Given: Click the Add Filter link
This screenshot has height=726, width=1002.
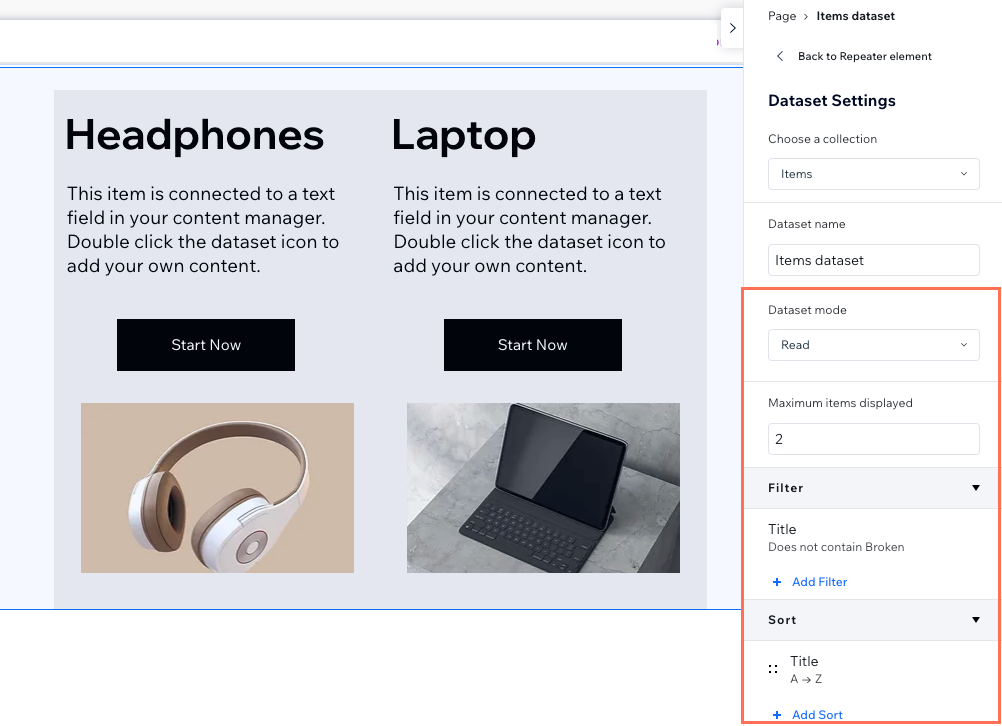Looking at the screenshot, I should click(819, 582).
